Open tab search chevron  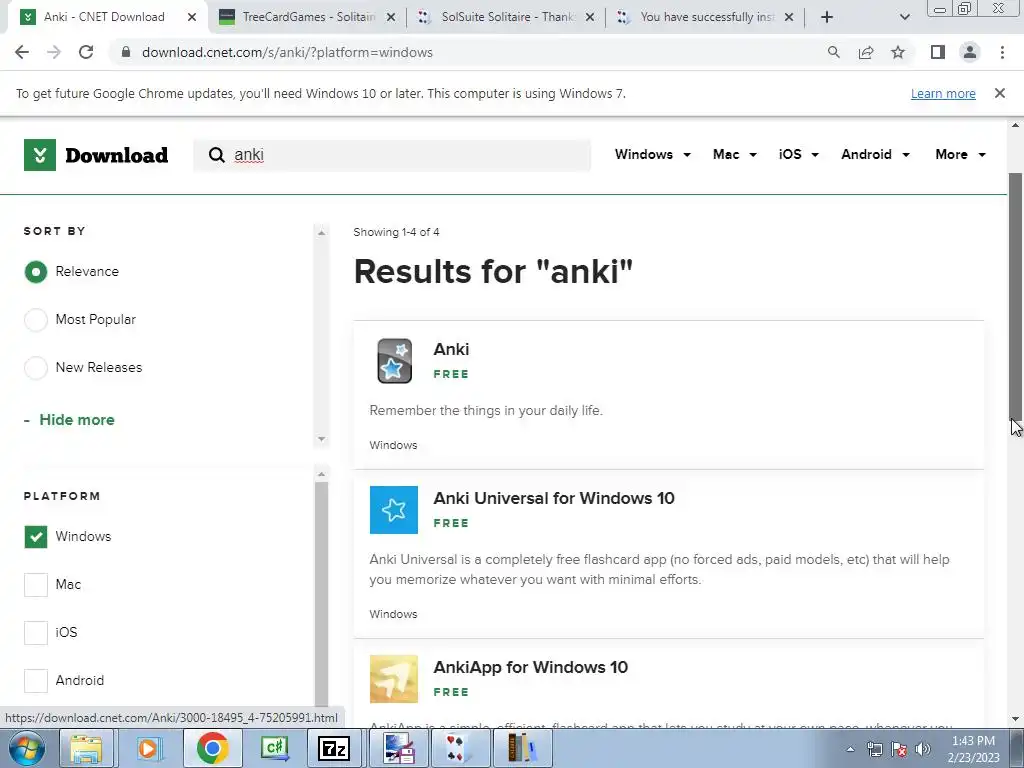pyautogui.click(x=904, y=17)
